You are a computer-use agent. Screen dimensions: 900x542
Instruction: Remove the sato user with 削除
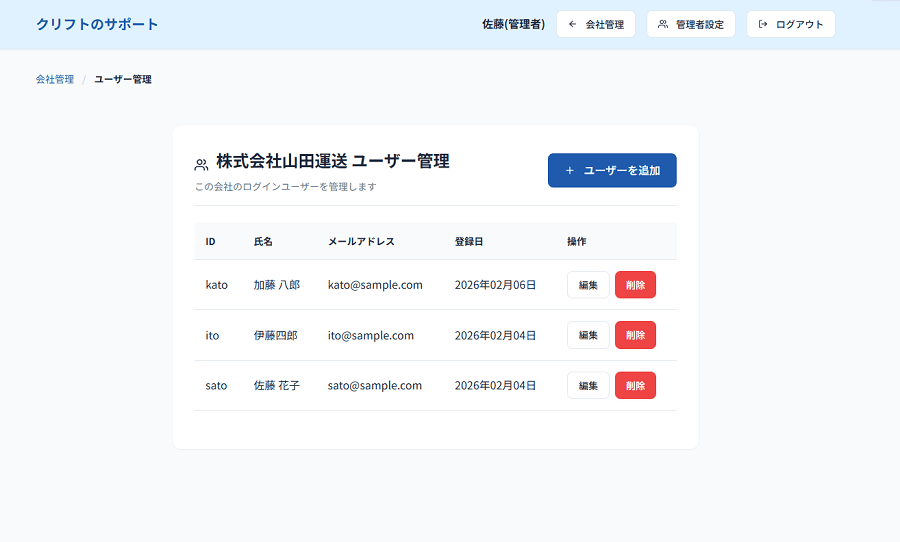tap(635, 386)
